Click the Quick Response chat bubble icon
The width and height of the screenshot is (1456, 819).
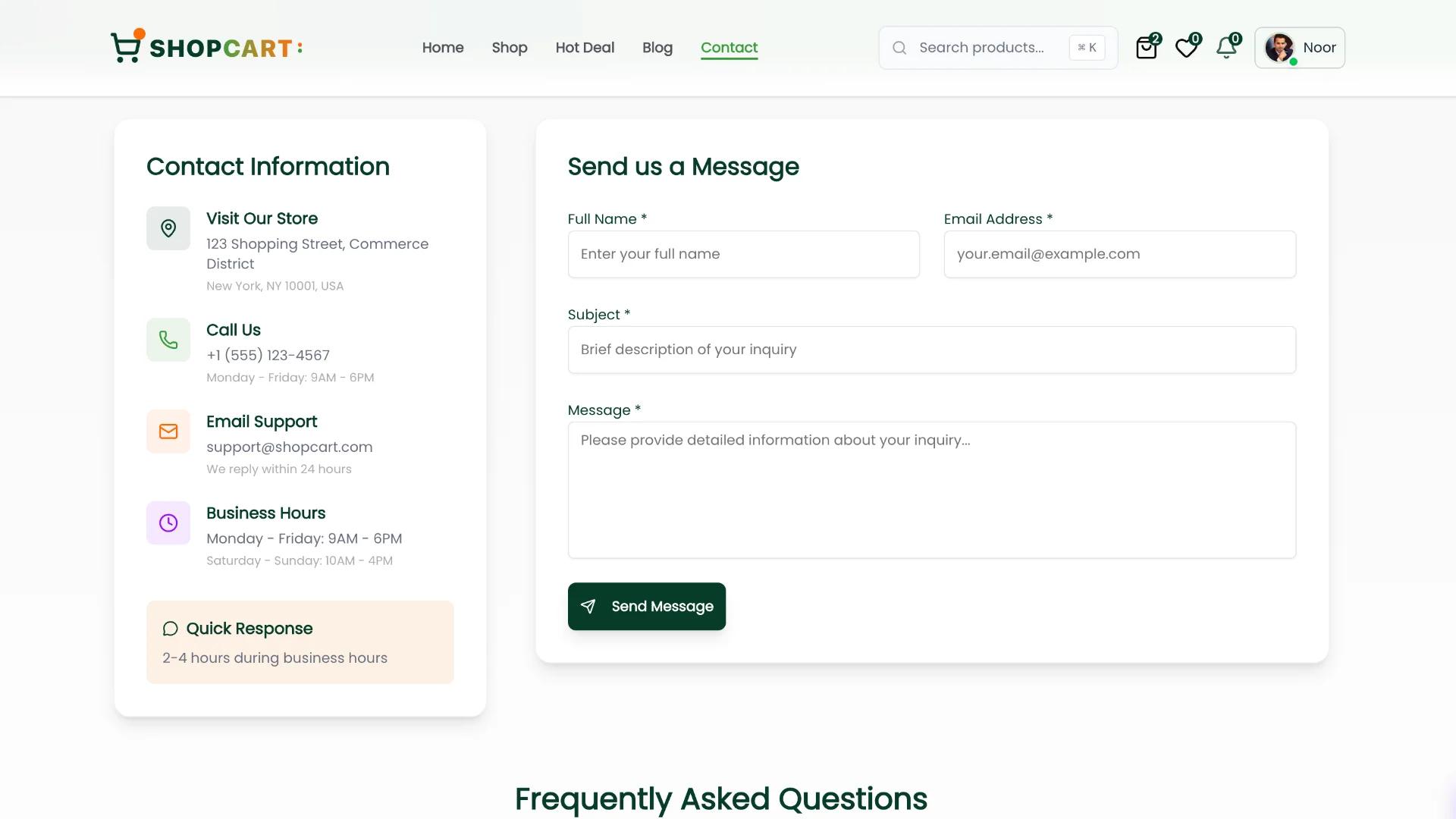171,629
